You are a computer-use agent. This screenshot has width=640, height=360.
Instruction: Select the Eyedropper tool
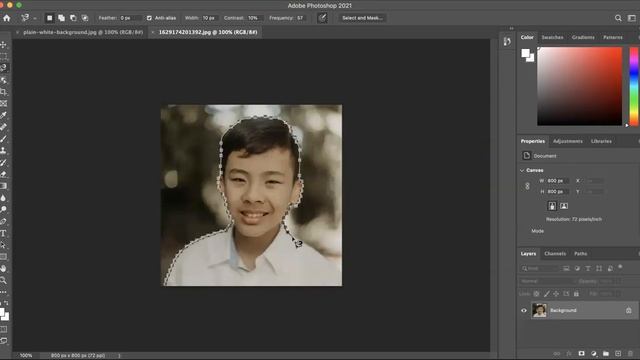pyautogui.click(x=4, y=116)
